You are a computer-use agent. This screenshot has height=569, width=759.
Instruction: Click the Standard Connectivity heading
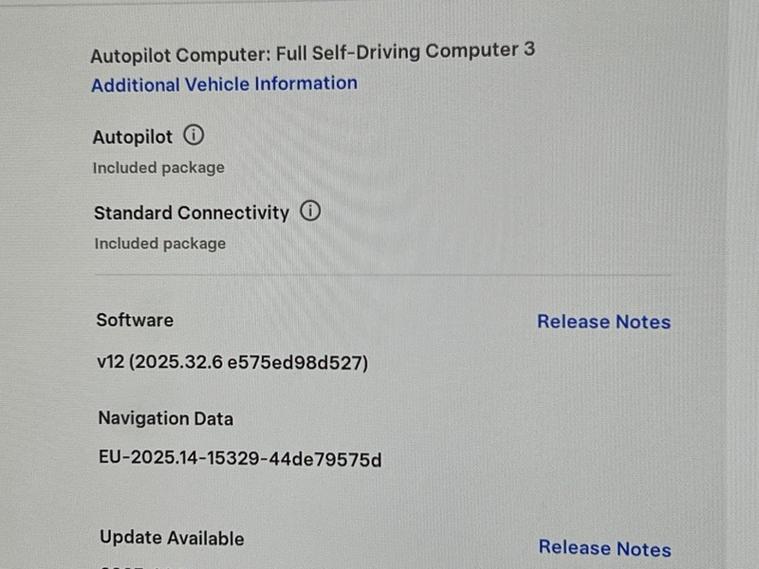[x=192, y=213]
